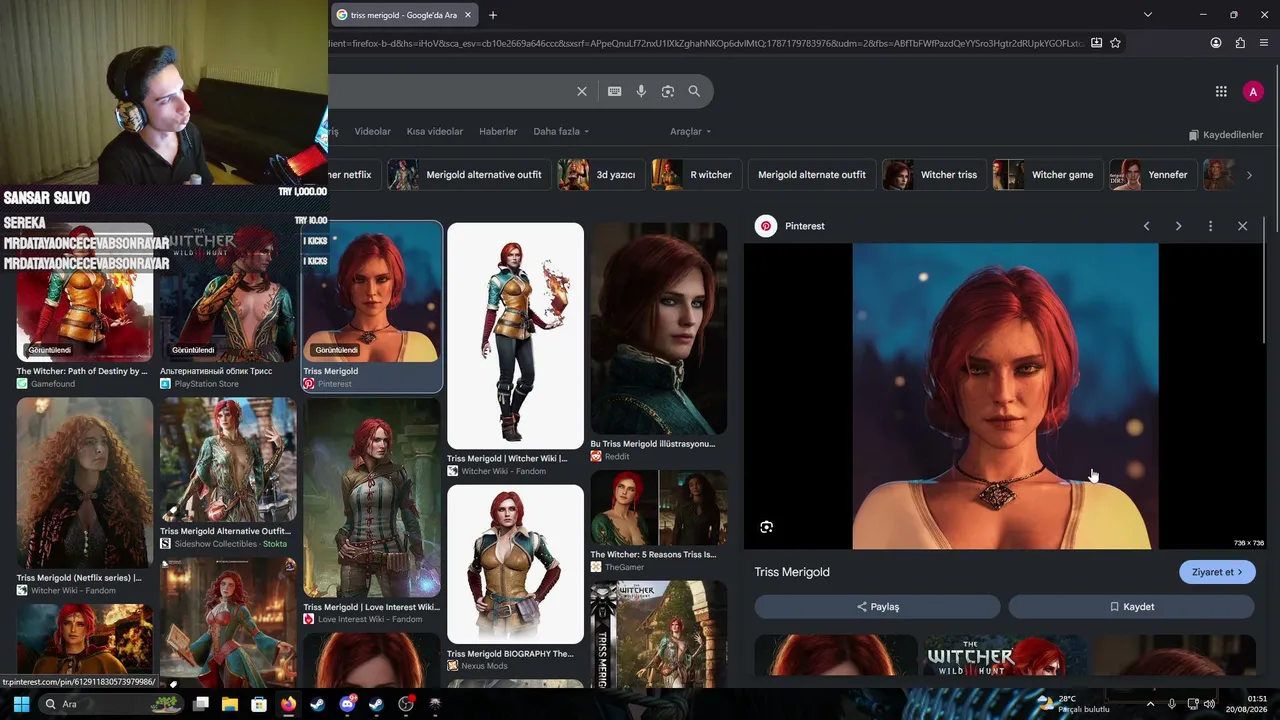The image size is (1280, 720).
Task: Start a voice search with the microphone
Action: coord(641,91)
